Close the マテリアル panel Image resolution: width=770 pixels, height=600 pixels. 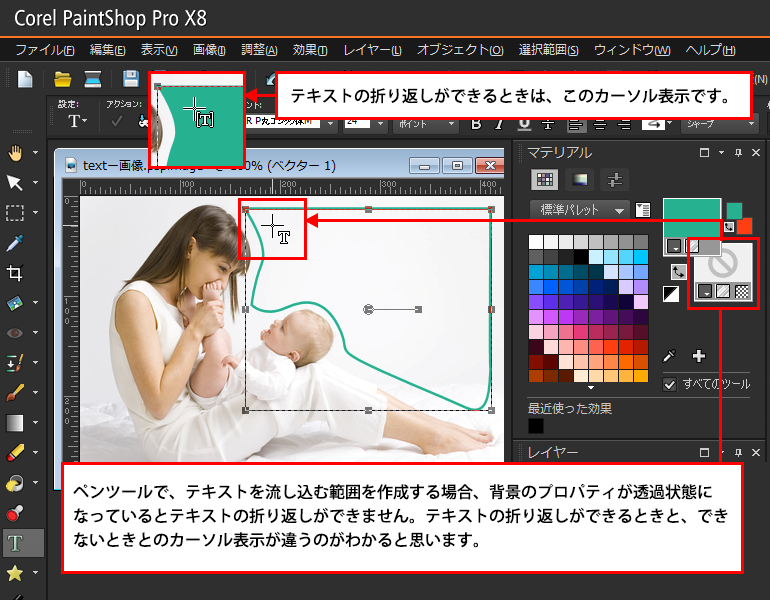click(x=756, y=153)
